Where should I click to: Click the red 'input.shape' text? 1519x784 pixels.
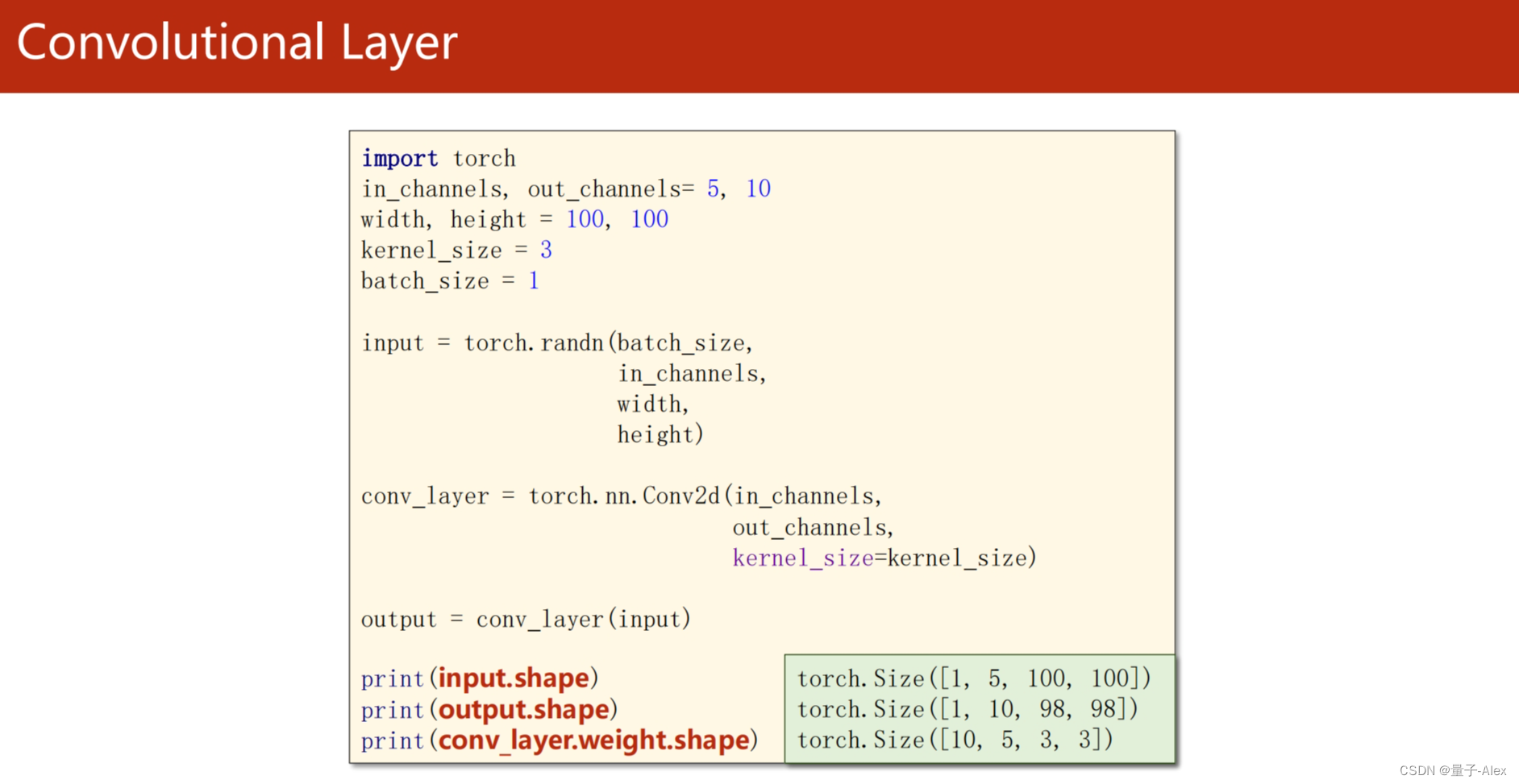pyautogui.click(x=514, y=678)
